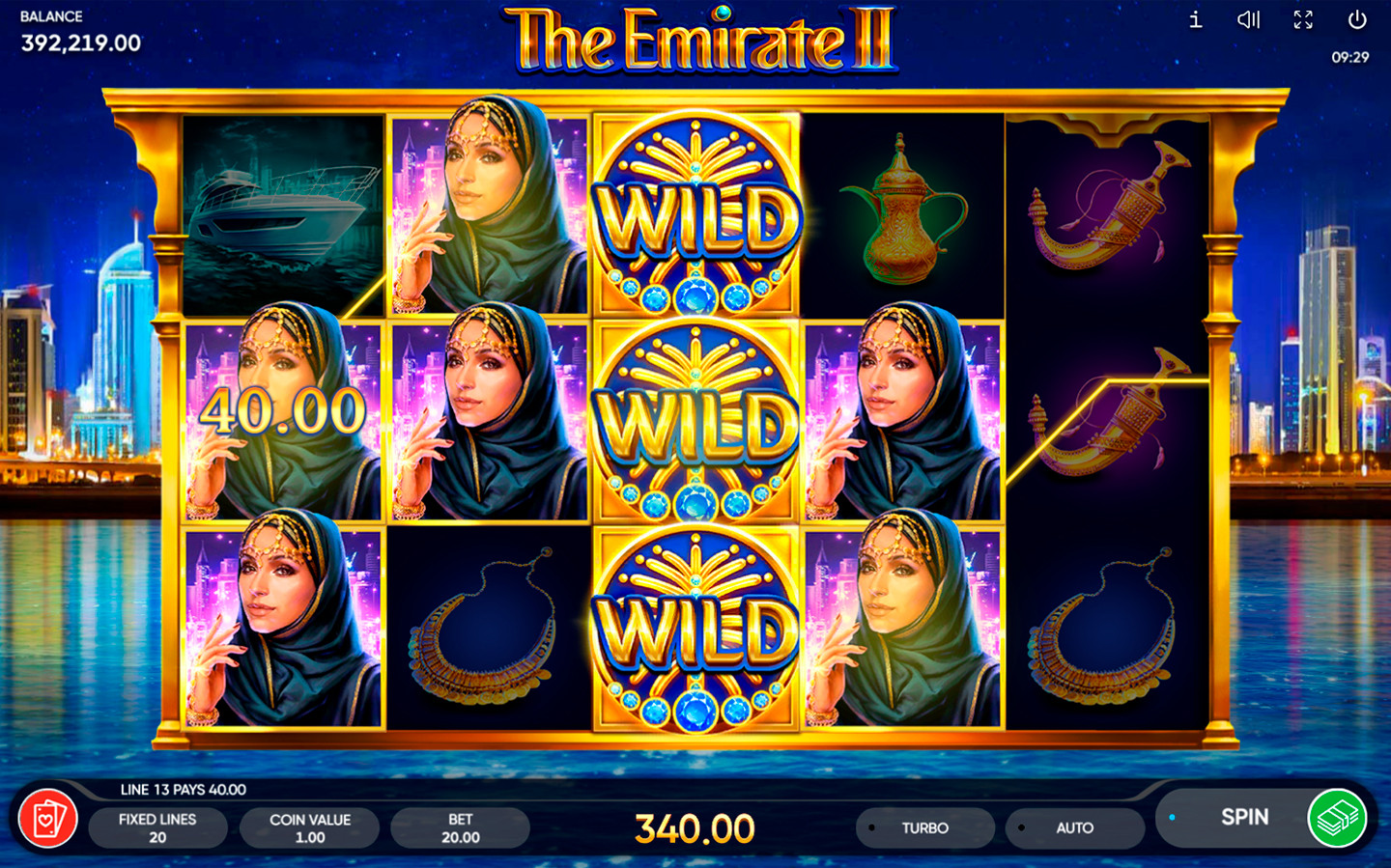Screen dimensions: 1391x868
Task: Click the Spin button label
Action: click(1244, 817)
